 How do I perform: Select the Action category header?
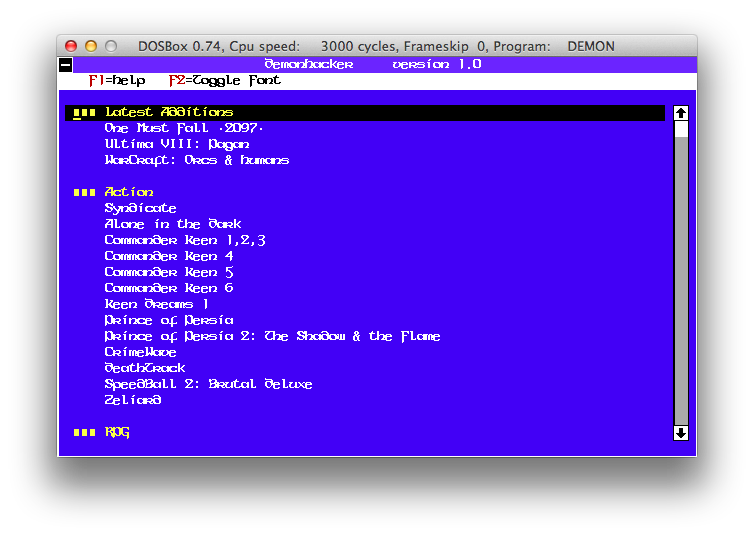tap(129, 192)
